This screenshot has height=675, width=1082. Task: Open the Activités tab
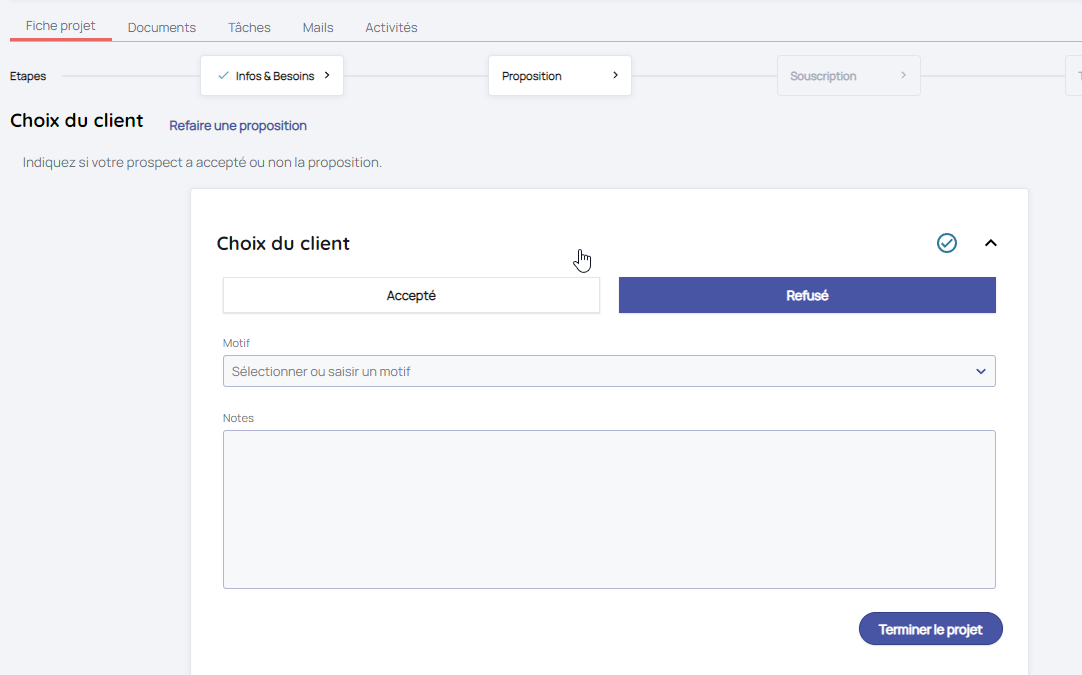[391, 28]
